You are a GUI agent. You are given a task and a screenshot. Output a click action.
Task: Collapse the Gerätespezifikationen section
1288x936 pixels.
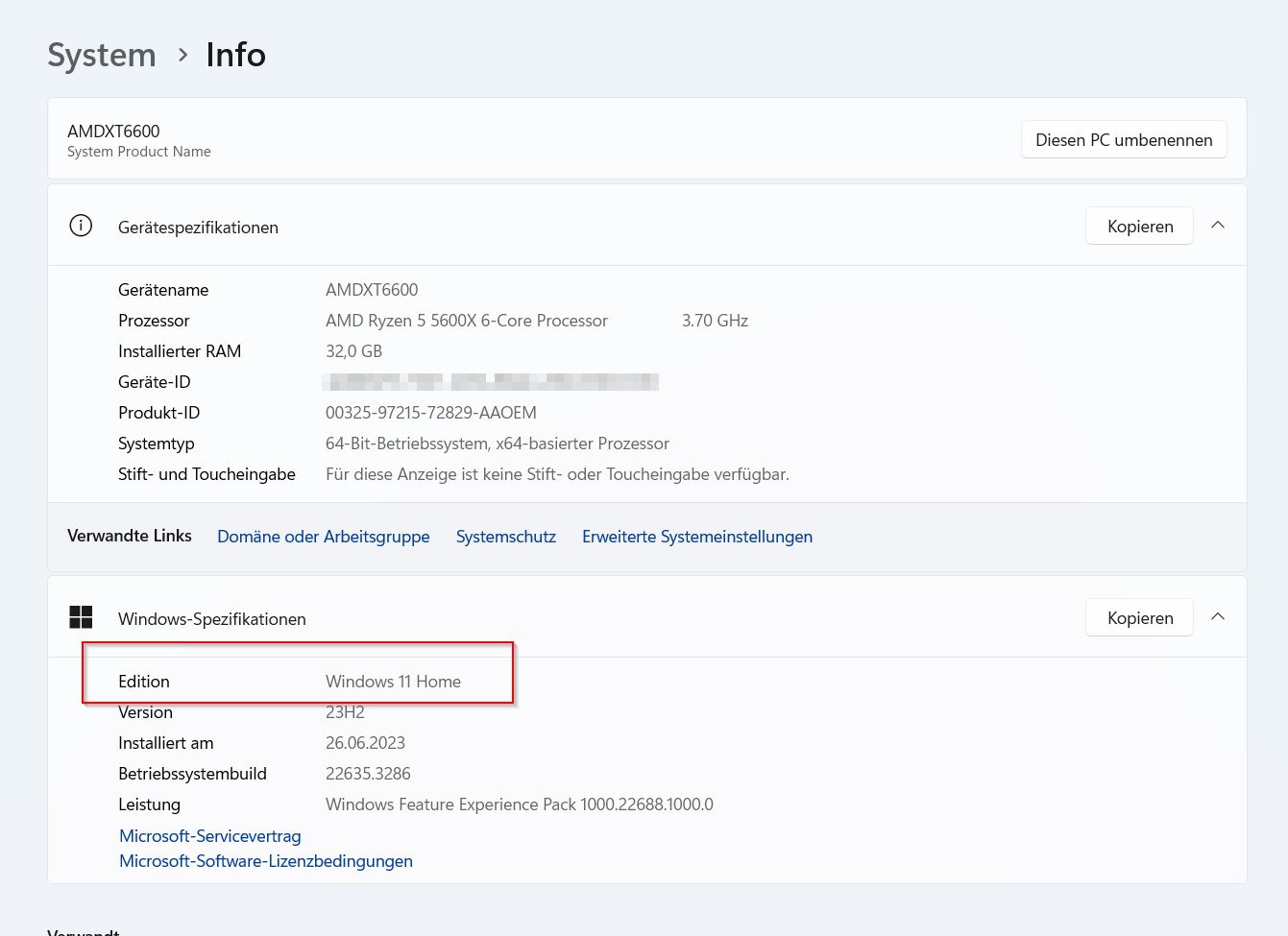(1218, 226)
